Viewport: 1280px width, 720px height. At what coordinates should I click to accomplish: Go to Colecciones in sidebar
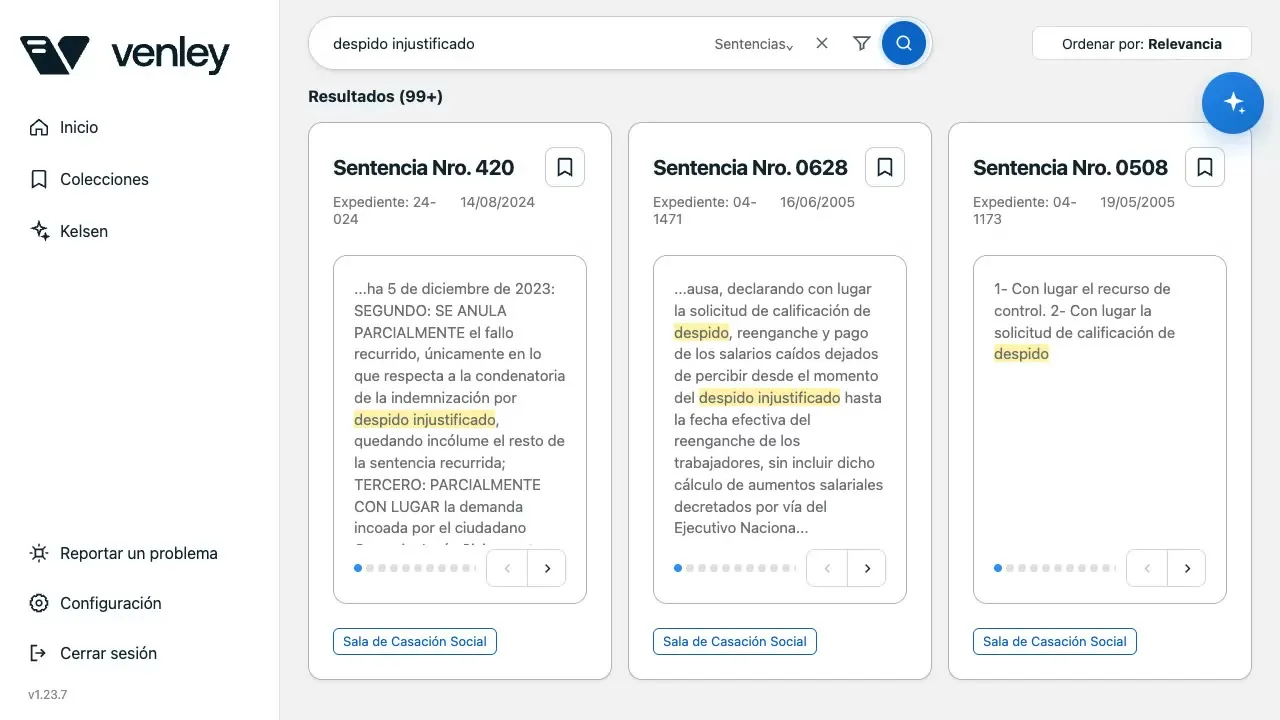pos(90,179)
